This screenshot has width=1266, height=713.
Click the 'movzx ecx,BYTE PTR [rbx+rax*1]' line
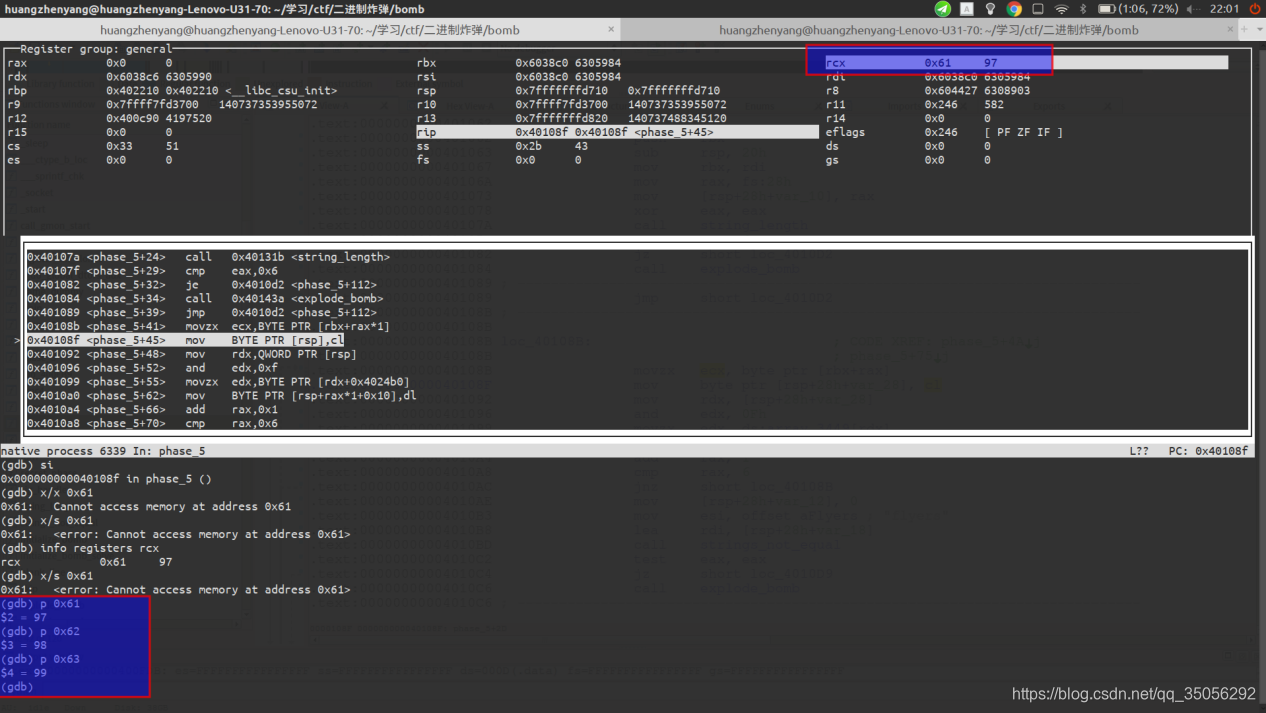tap(208, 327)
